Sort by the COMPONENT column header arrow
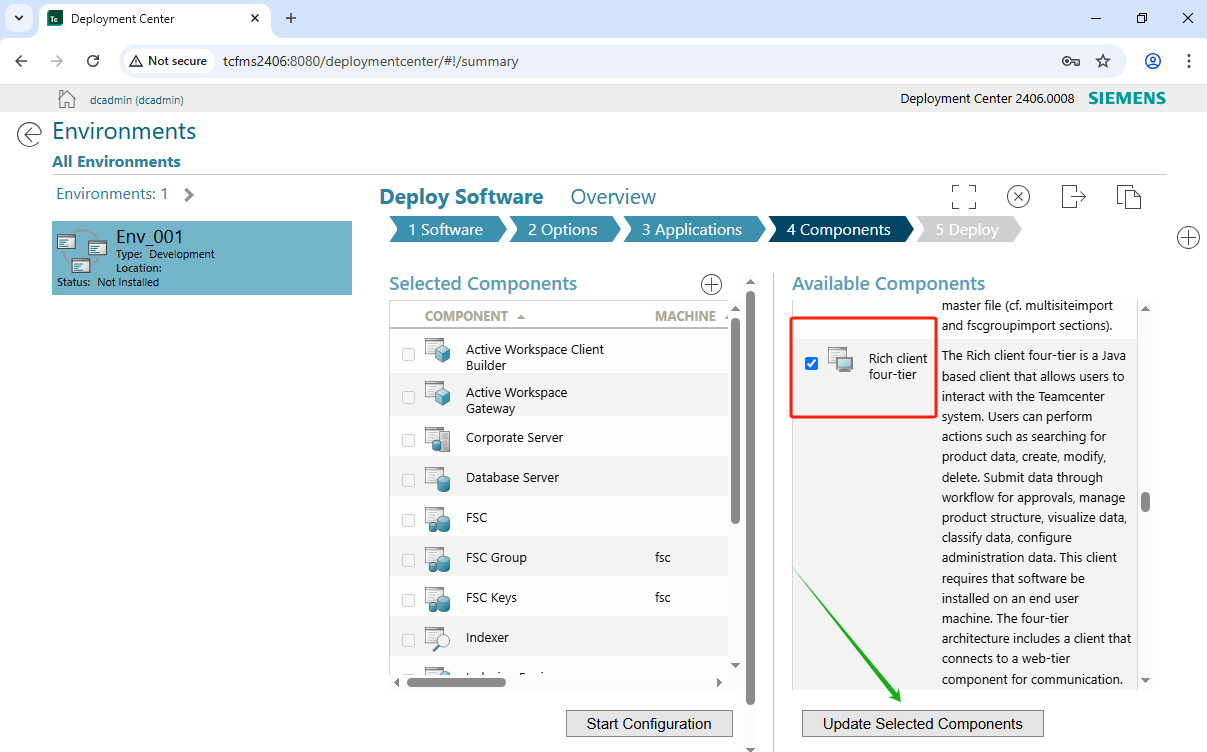 [521, 317]
